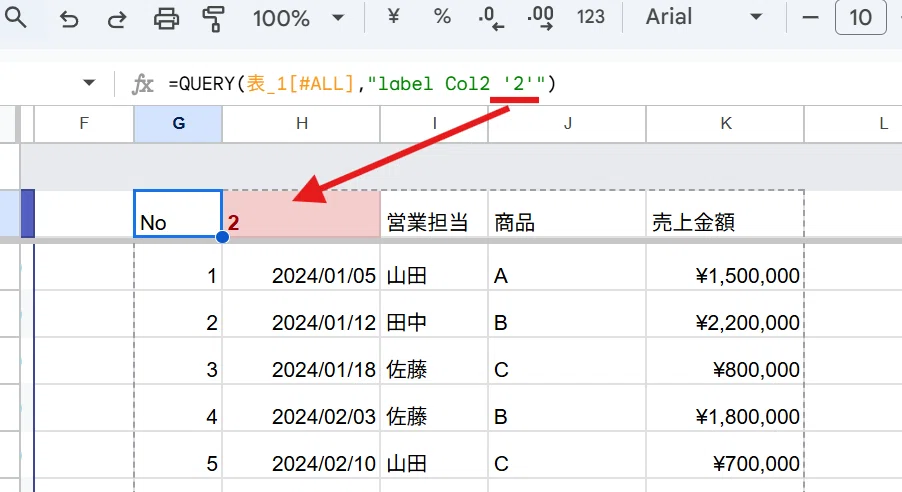Select the No cell with value 2

point(178,314)
